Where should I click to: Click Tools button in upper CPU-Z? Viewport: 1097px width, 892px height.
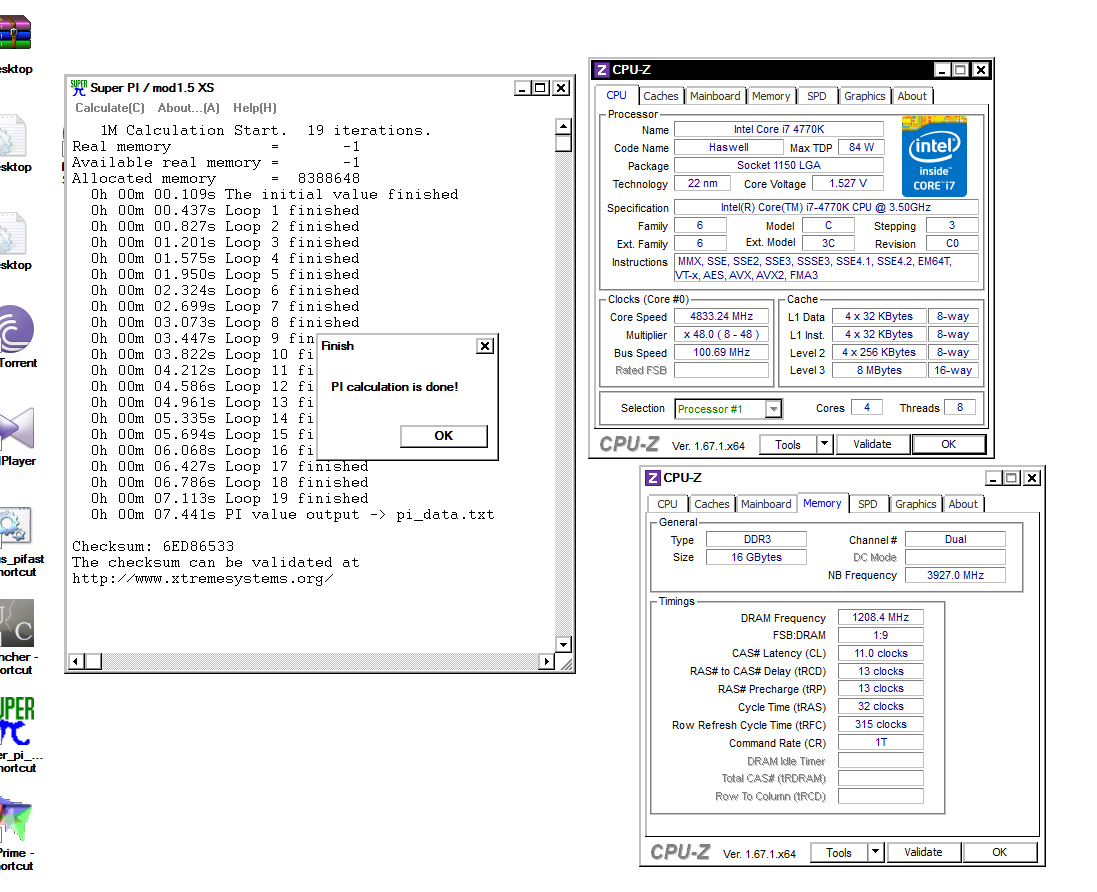coord(788,444)
